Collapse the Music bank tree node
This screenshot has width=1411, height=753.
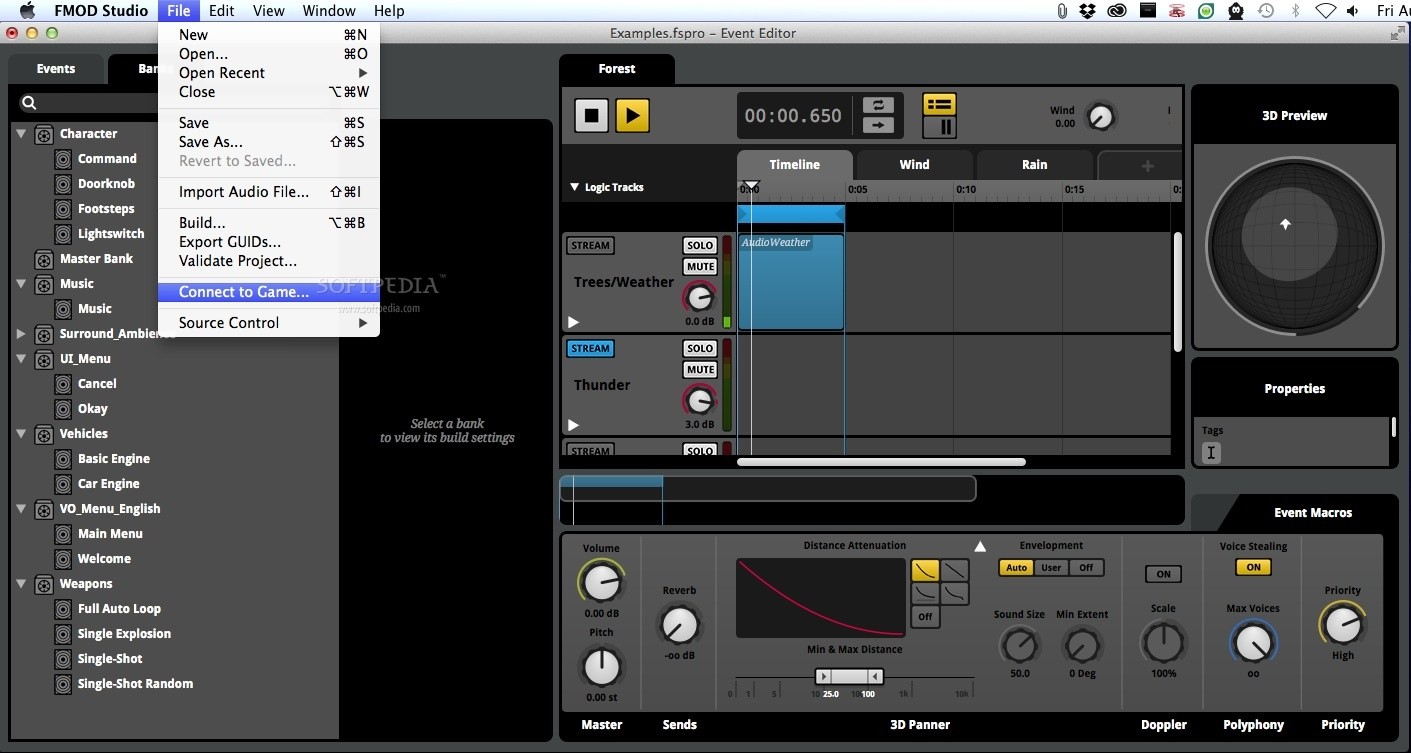21,283
